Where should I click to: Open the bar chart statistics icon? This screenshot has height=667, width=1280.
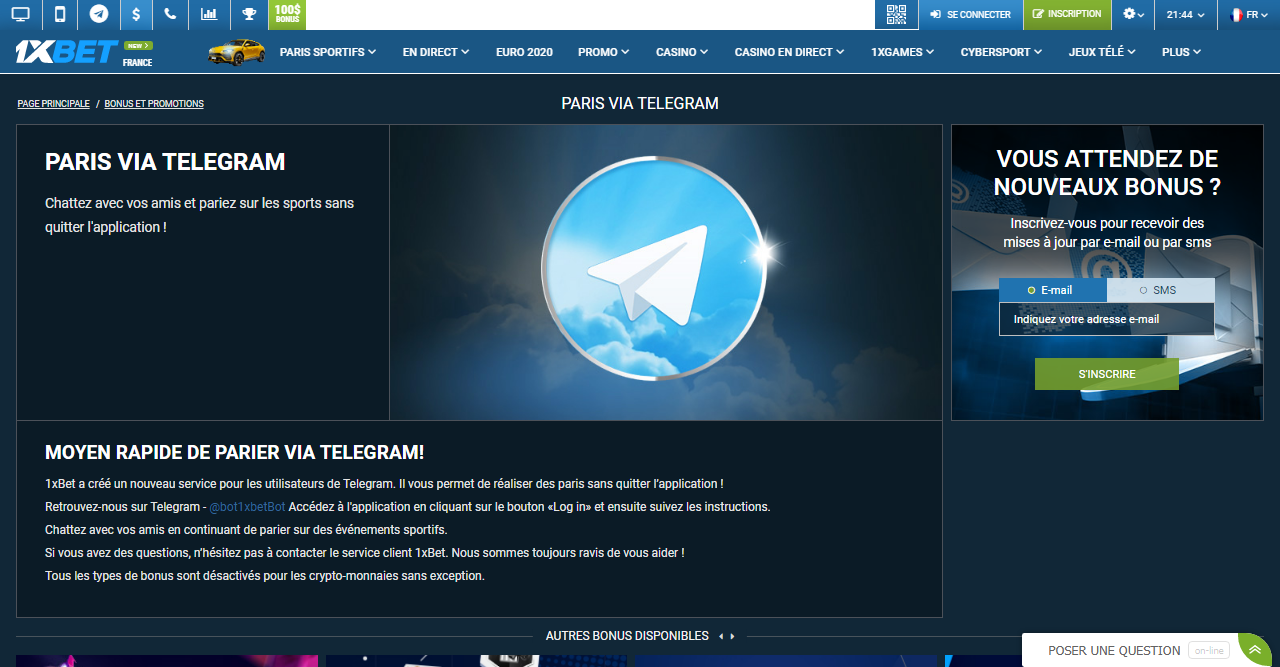209,14
